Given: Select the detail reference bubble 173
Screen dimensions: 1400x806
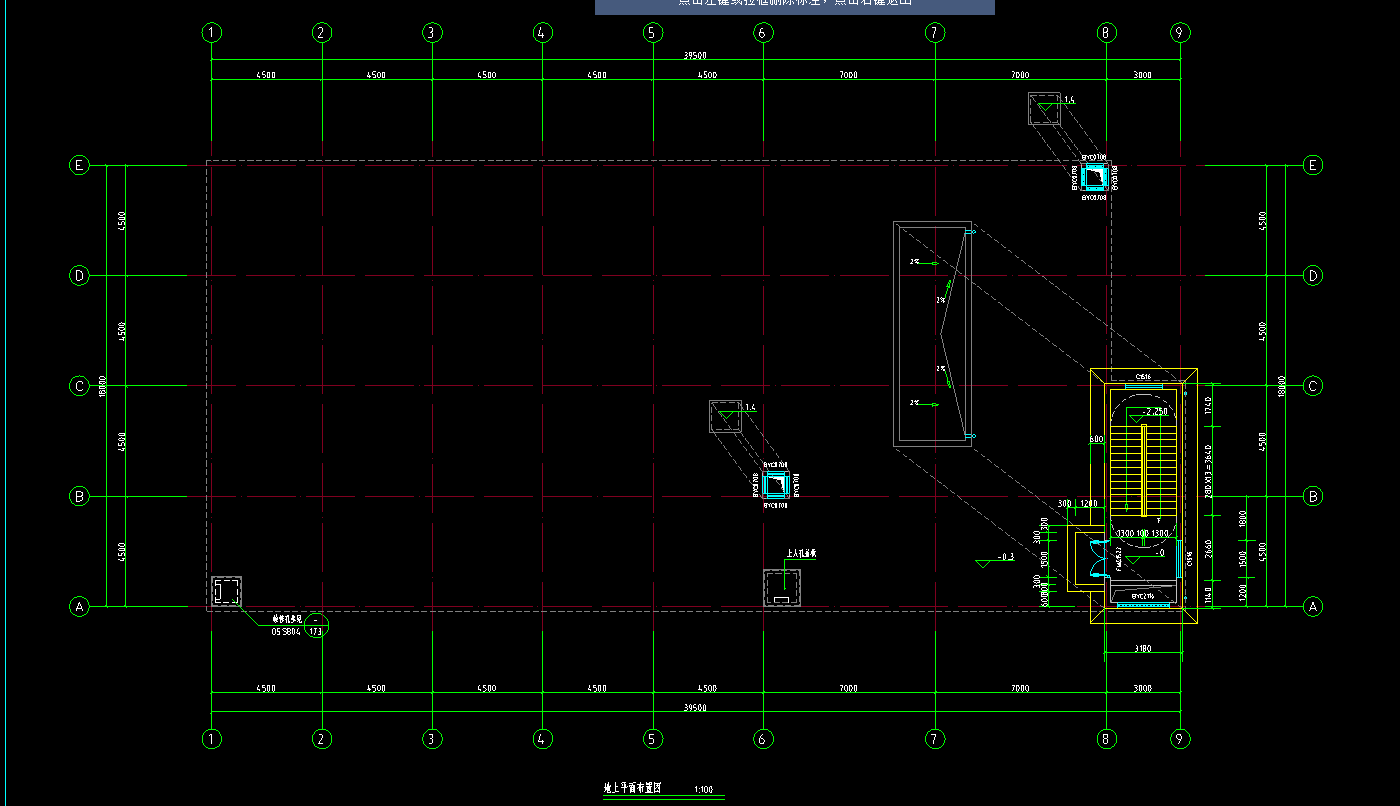Looking at the screenshot, I should point(317,626).
